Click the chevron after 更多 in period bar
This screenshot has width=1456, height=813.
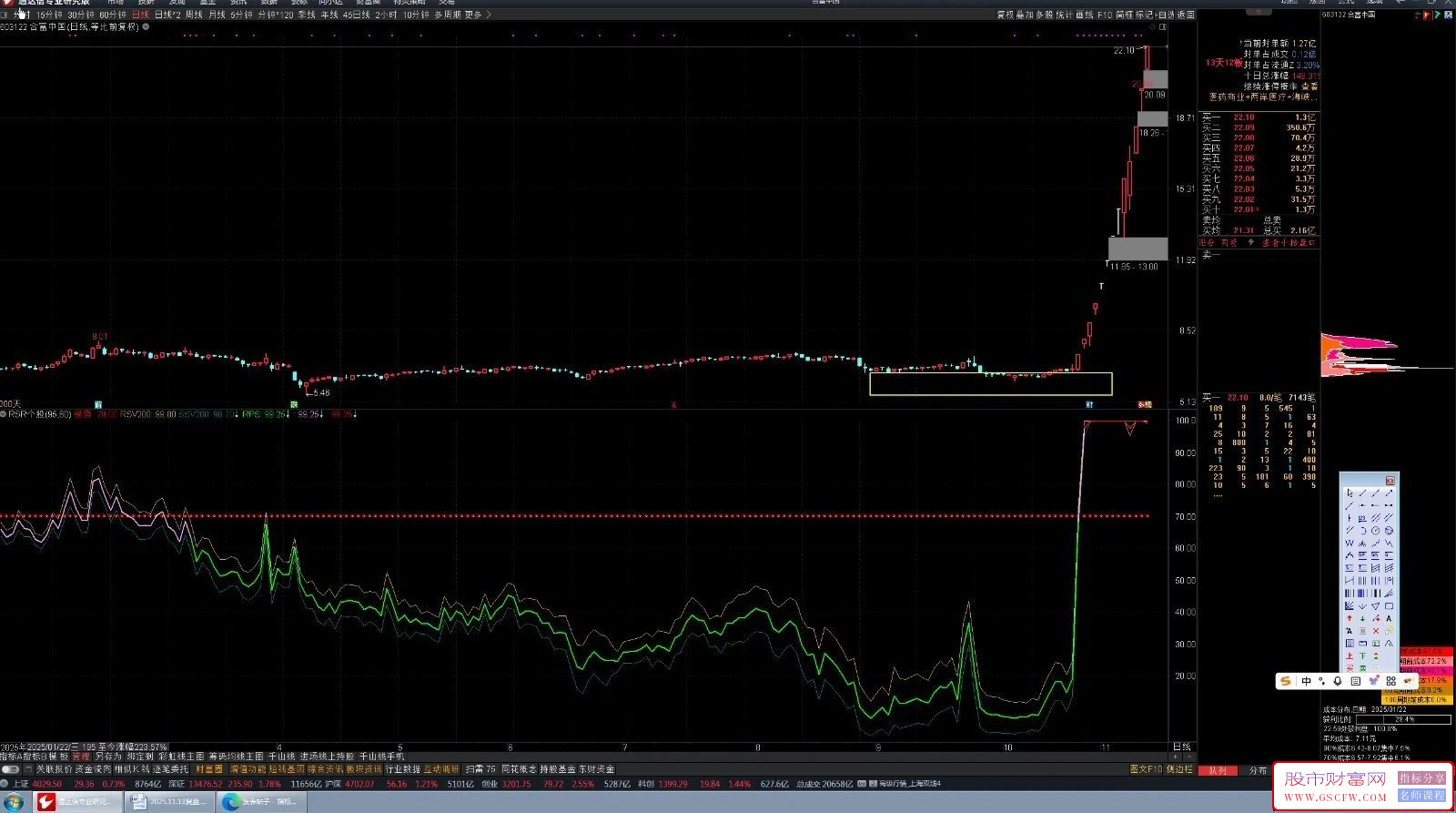[x=489, y=15]
